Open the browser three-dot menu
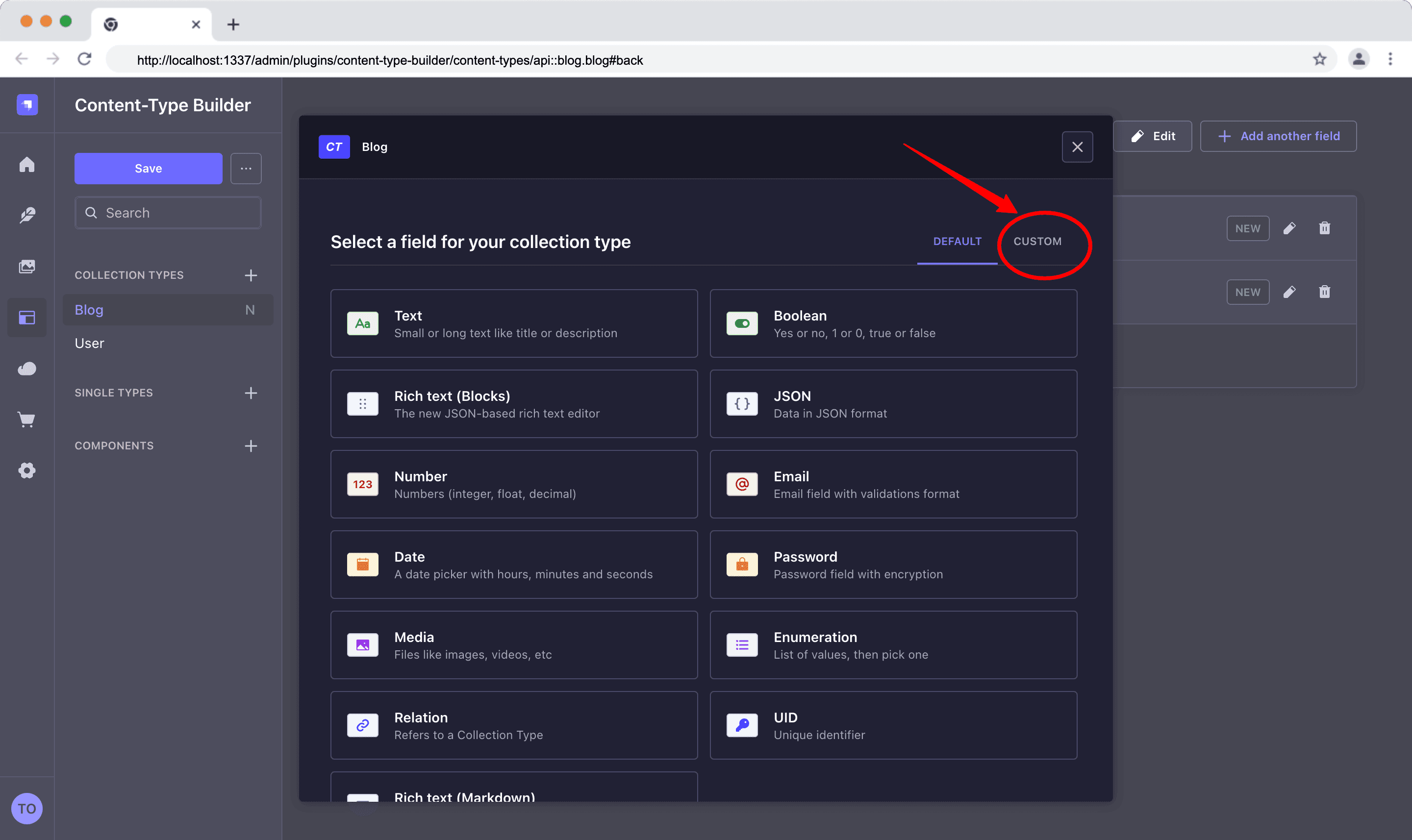1412x840 pixels. tap(1390, 59)
